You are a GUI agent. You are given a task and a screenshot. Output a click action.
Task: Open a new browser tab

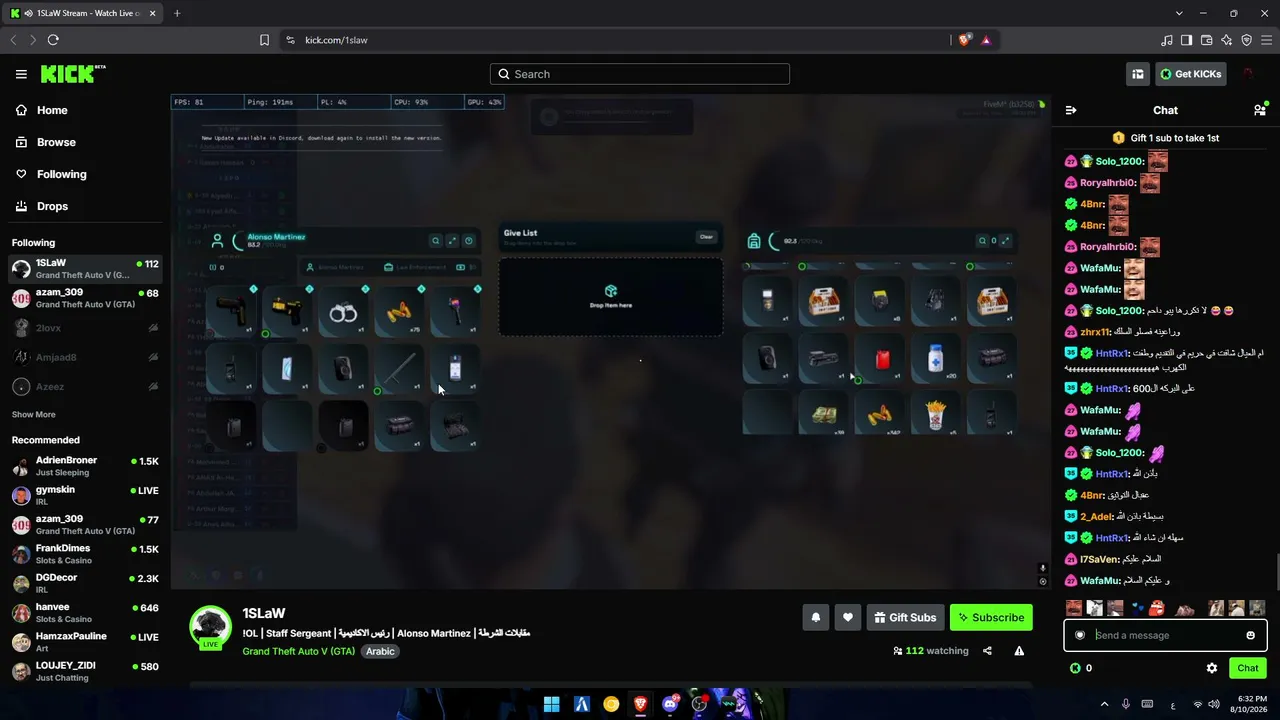point(177,13)
